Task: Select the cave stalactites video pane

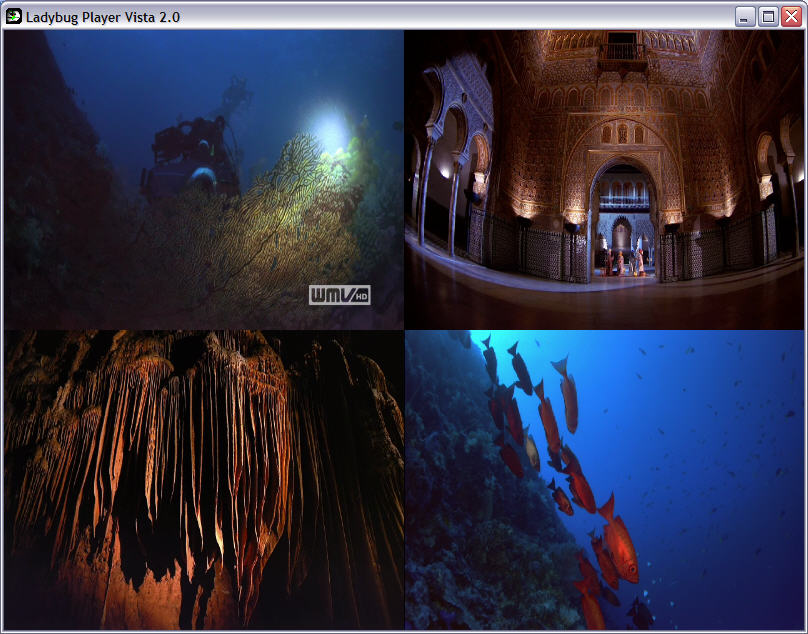Action: [204, 480]
